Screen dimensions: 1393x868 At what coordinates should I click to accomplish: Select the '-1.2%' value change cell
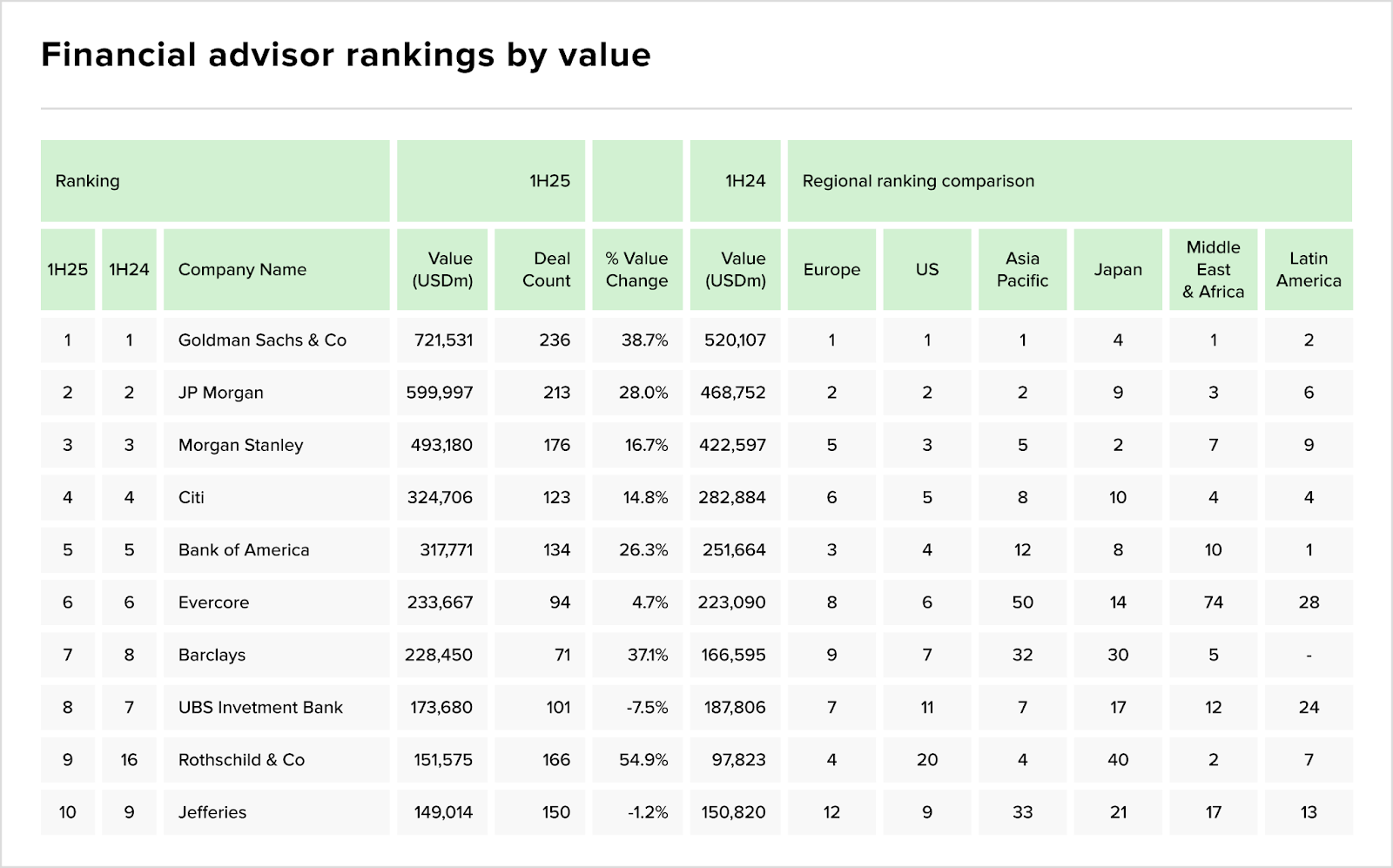(637, 812)
